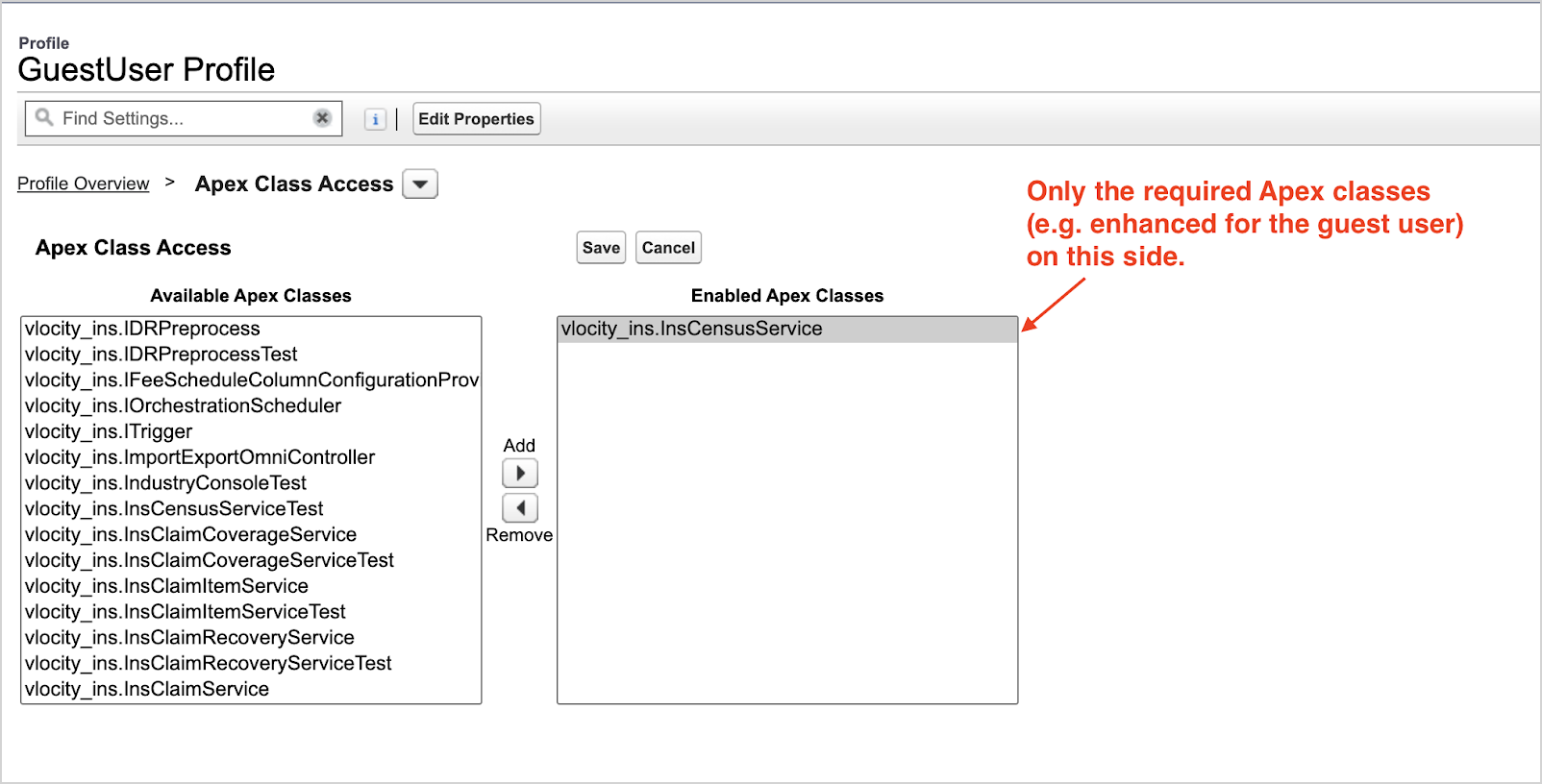Select vlocity_ins.InsClaimItemServiceTest class
1542x784 pixels.
point(251,612)
